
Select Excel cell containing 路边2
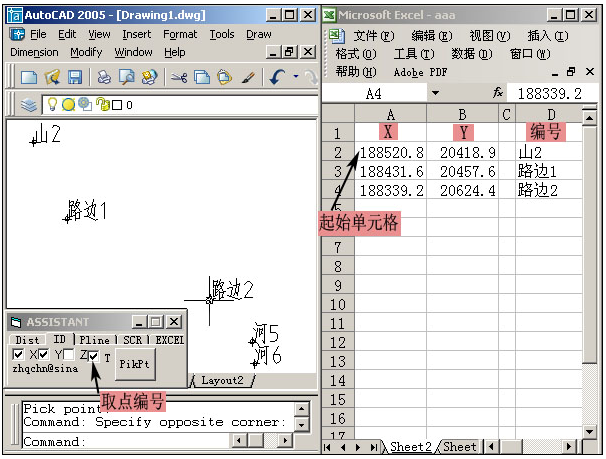click(549, 190)
